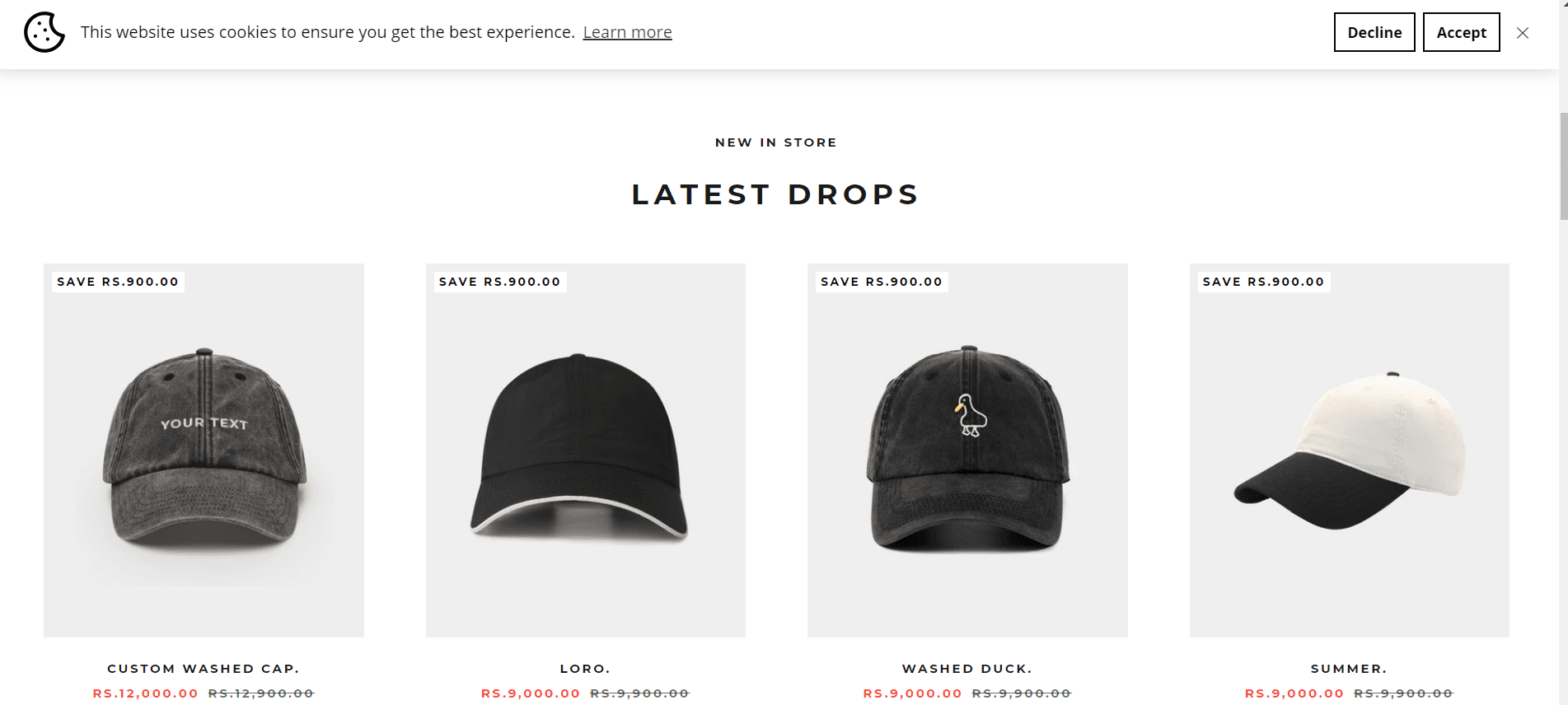This screenshot has height=705, width=1568.
Task: Click the Rs.12,000.00 sale price
Action: [146, 693]
